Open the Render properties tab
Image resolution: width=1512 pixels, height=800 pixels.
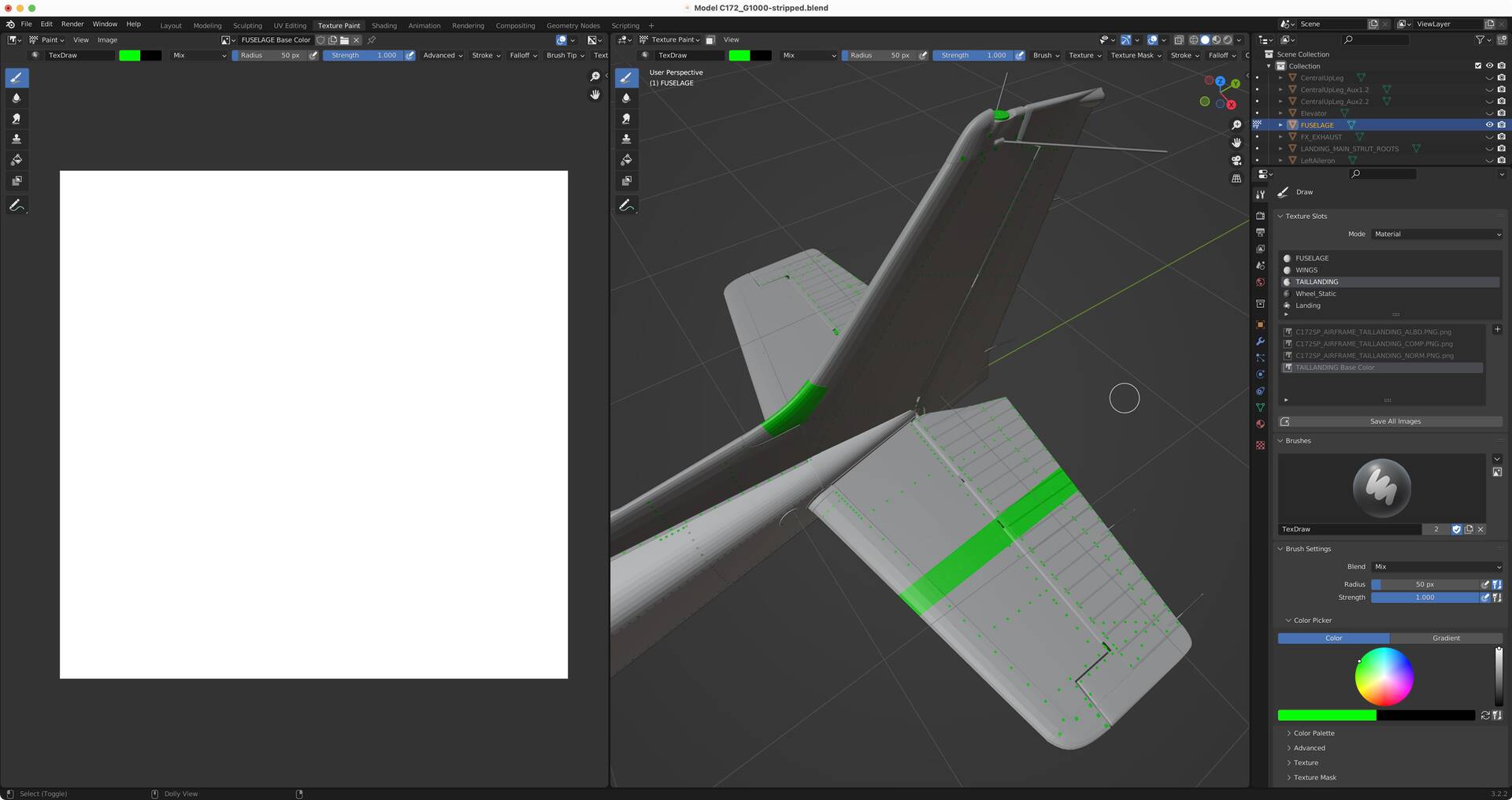[x=1260, y=217]
